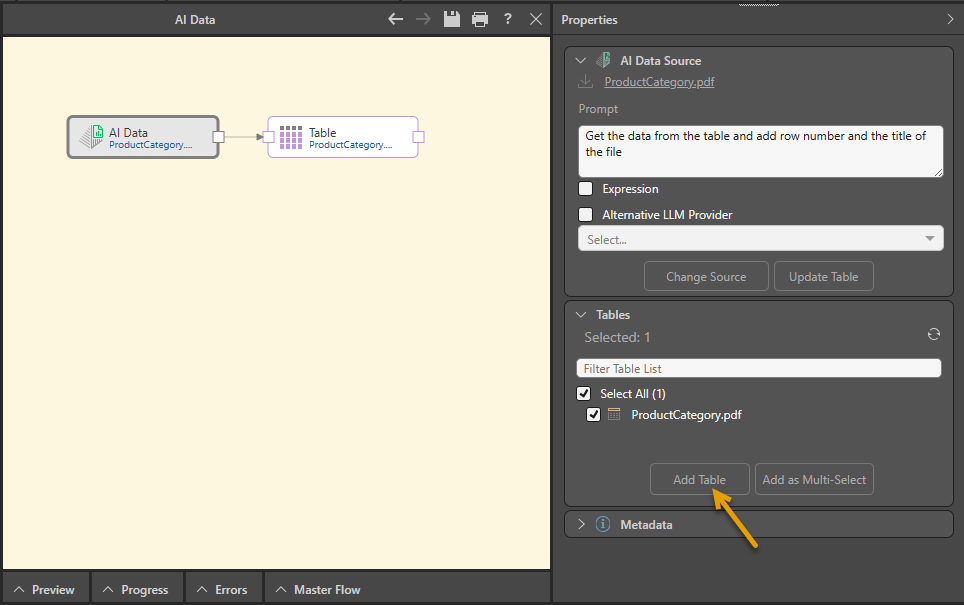The height and width of the screenshot is (605, 964).
Task: Click the refresh tables list icon
Action: 934,335
